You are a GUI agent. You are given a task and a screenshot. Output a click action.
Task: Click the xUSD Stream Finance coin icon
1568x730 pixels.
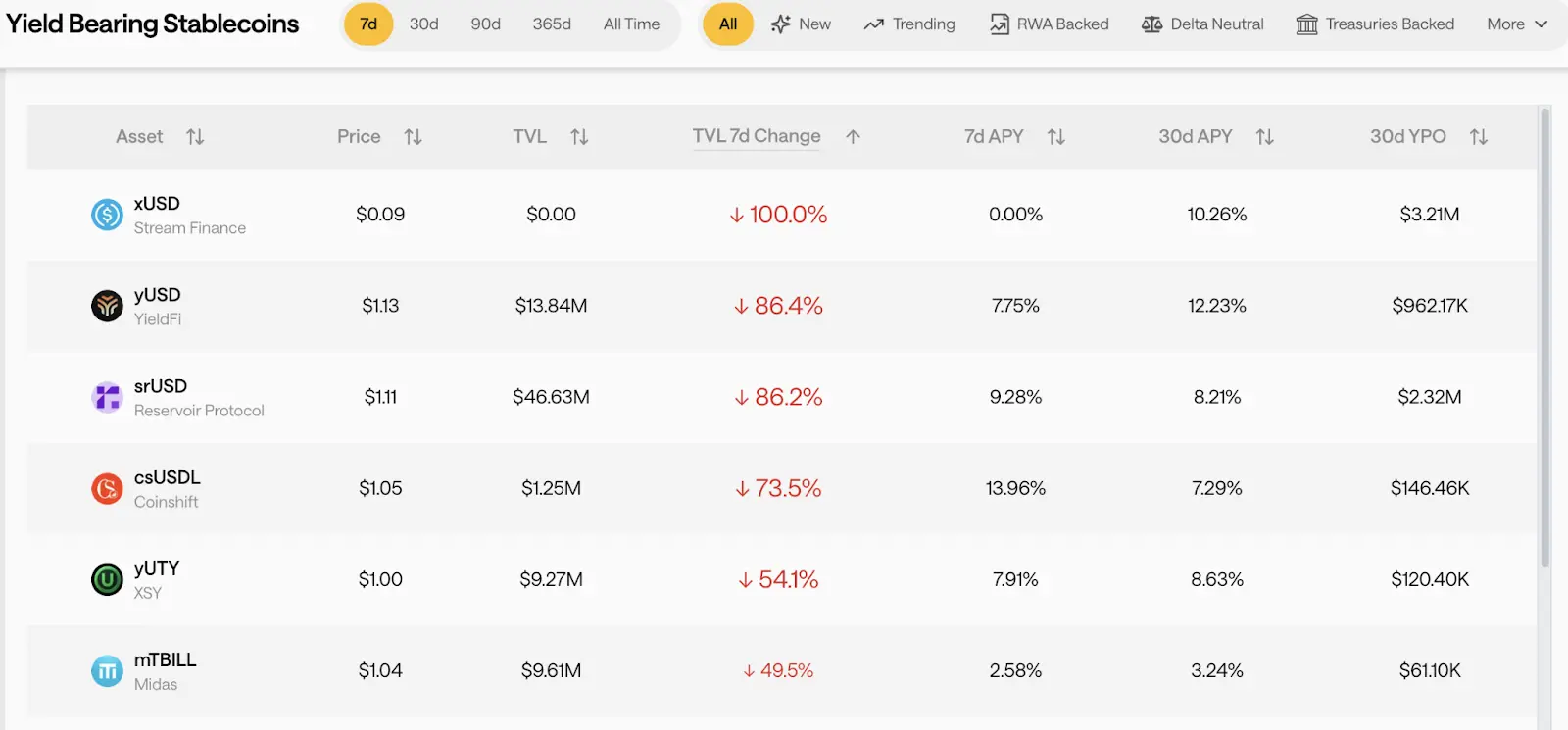click(x=107, y=215)
